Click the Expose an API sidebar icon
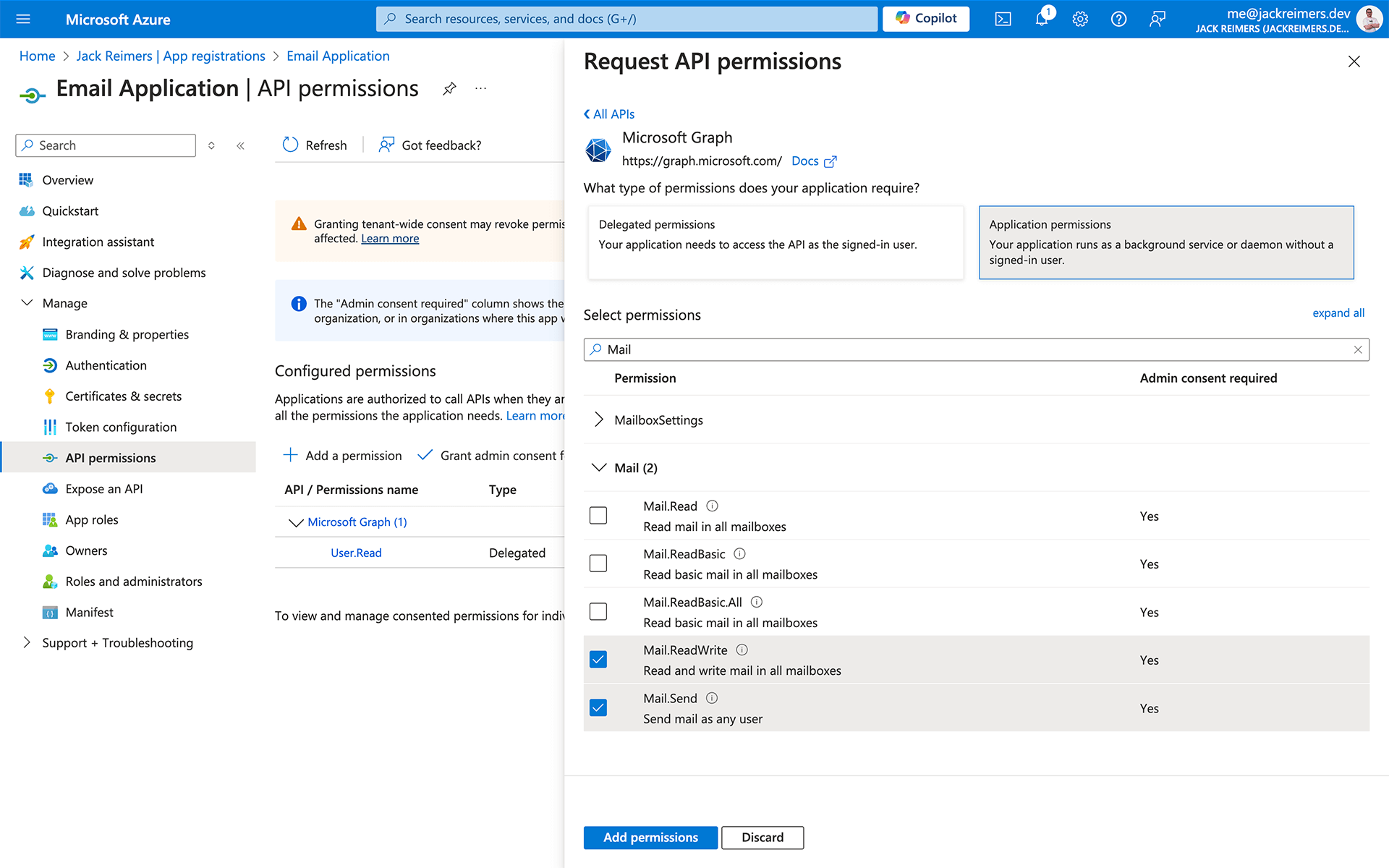Image resolution: width=1389 pixels, height=868 pixels. [x=48, y=488]
